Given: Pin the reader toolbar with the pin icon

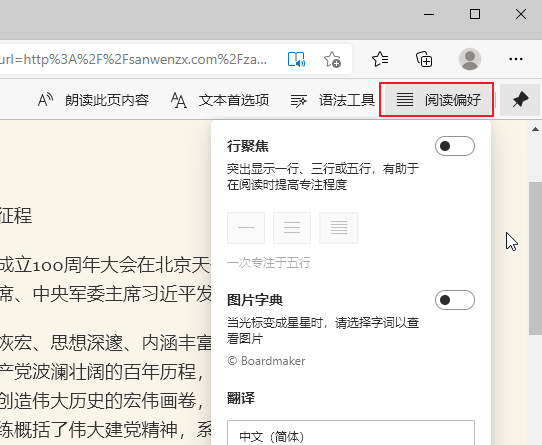Looking at the screenshot, I should pyautogui.click(x=520, y=100).
